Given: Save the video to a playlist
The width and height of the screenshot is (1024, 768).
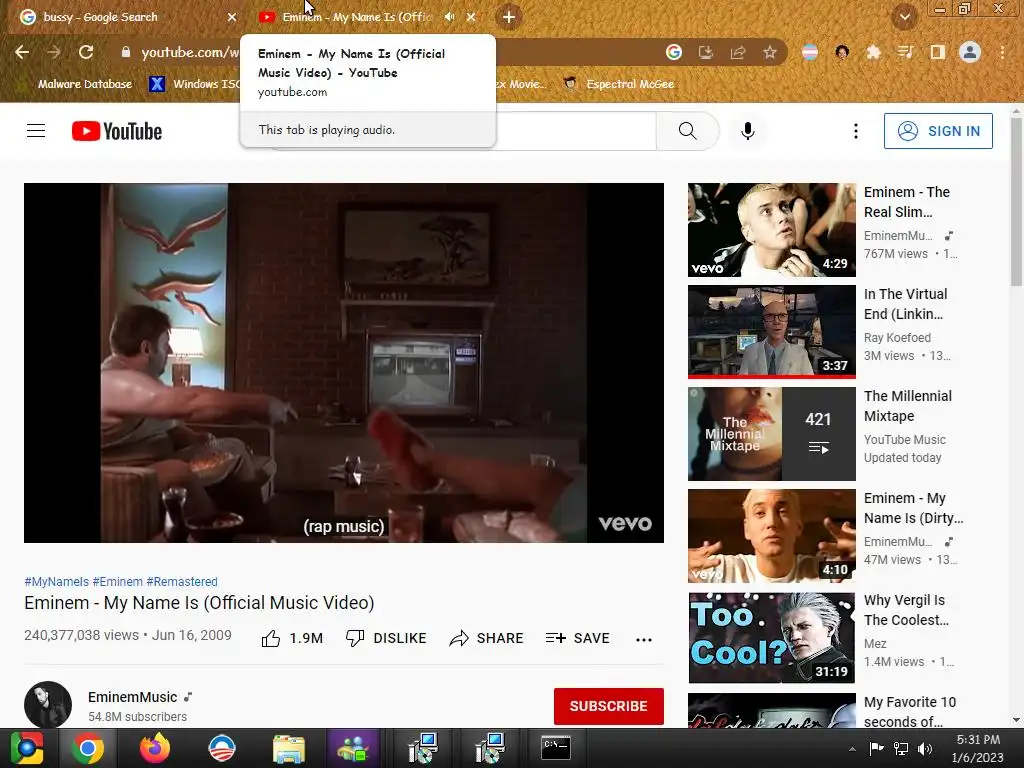Looking at the screenshot, I should tap(577, 638).
